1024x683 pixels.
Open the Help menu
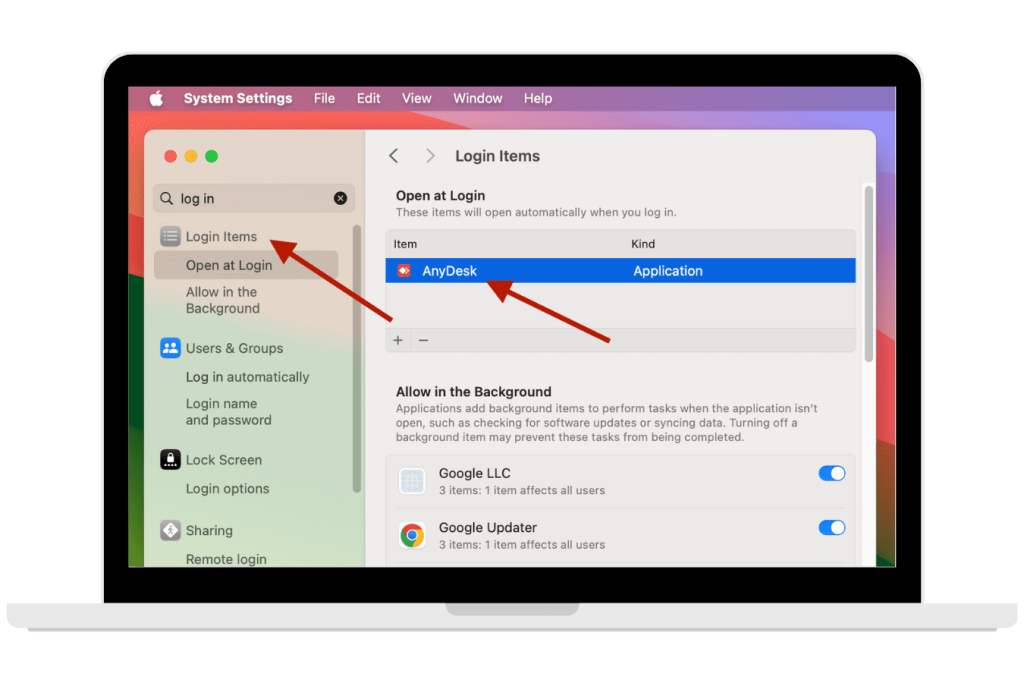click(x=538, y=98)
